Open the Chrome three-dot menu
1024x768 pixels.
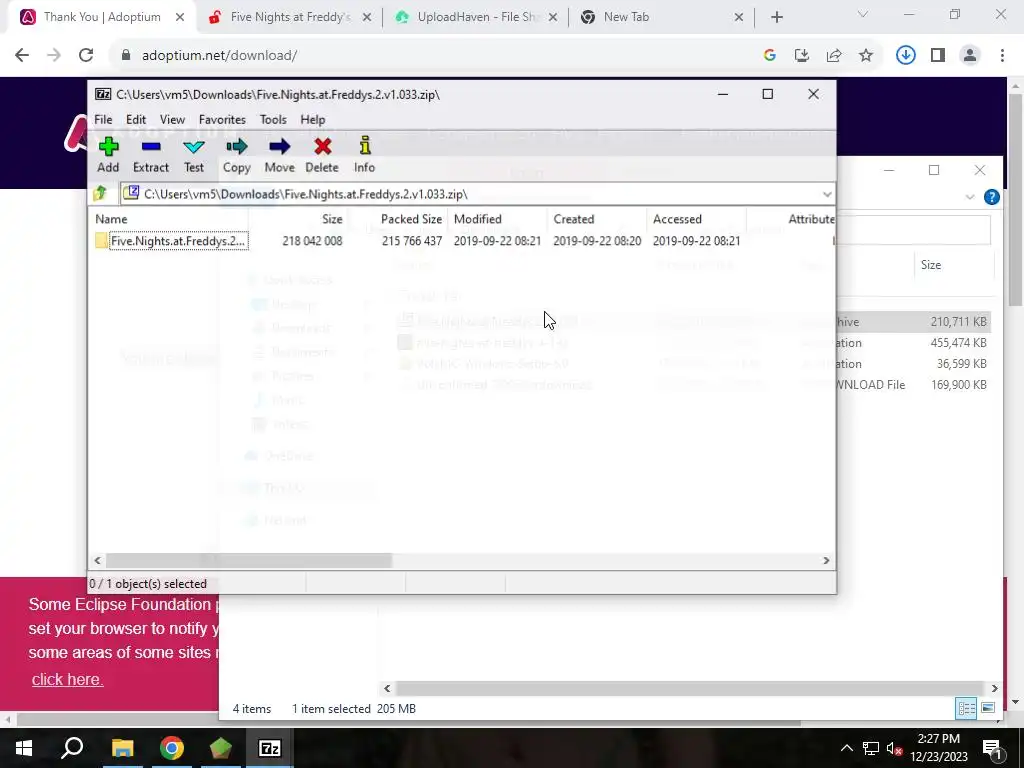(x=1002, y=56)
